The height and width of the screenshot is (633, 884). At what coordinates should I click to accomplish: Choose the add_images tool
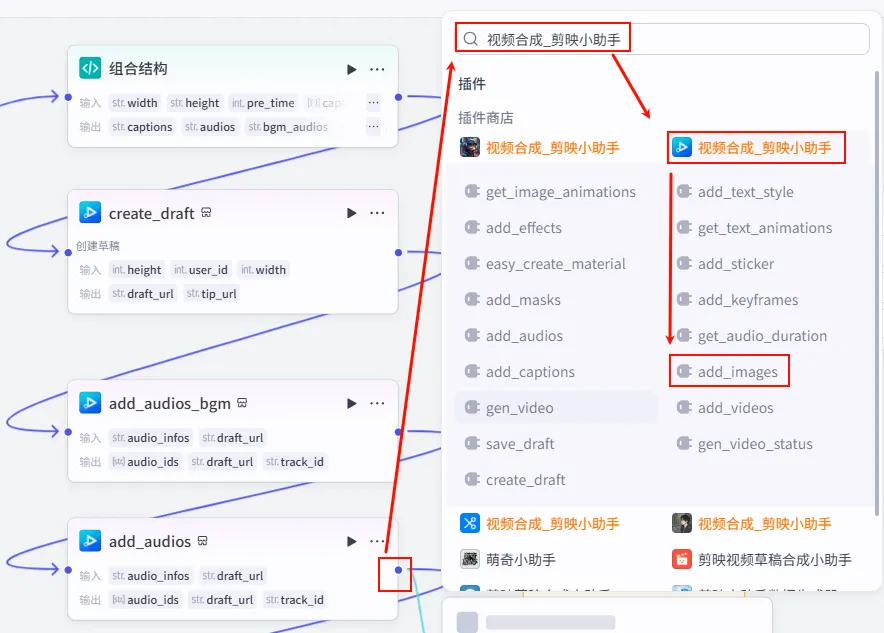[x=727, y=373]
